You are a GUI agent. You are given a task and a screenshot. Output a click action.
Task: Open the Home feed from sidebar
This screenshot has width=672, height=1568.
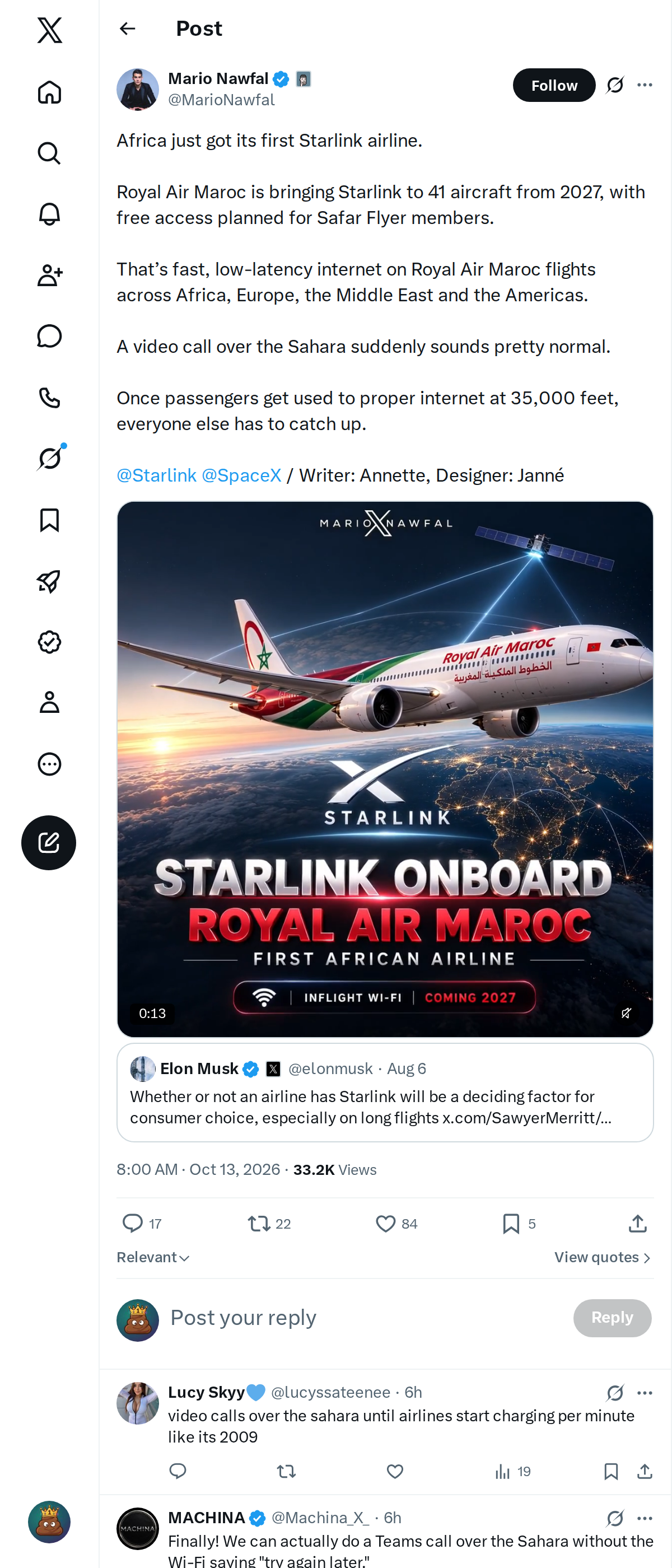coord(49,92)
